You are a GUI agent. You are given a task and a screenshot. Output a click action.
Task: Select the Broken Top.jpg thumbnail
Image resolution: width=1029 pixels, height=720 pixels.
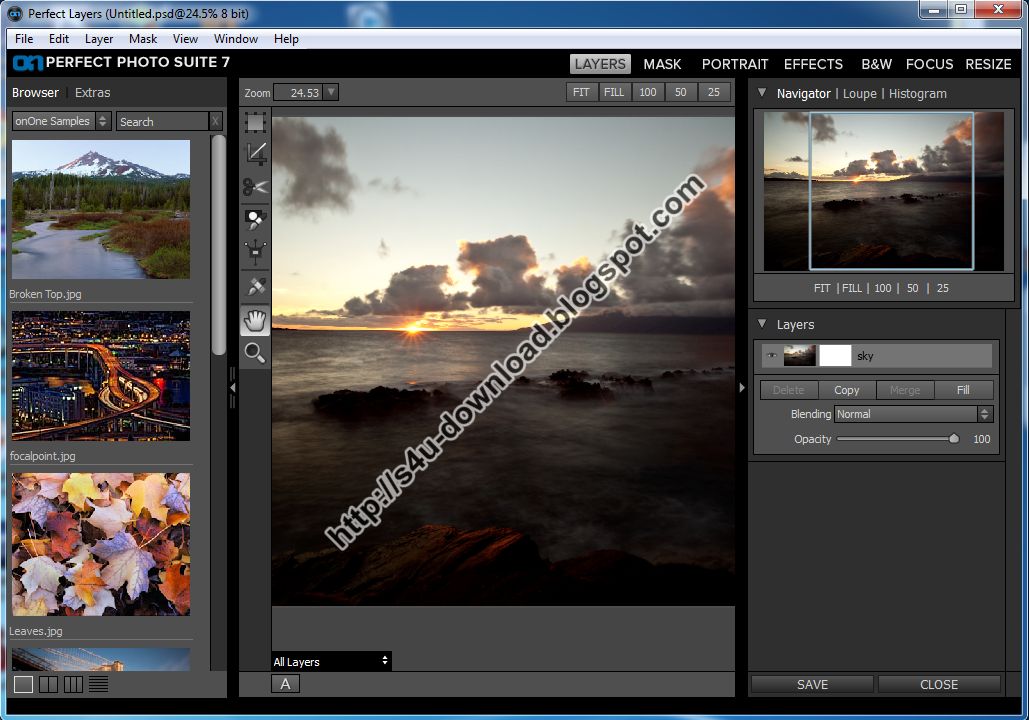101,209
